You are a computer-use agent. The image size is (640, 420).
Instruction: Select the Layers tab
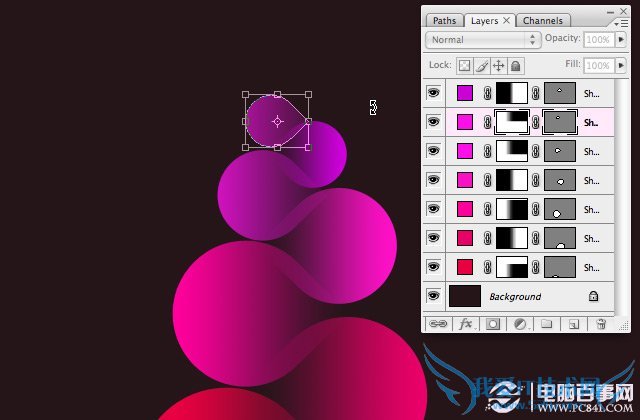point(484,20)
